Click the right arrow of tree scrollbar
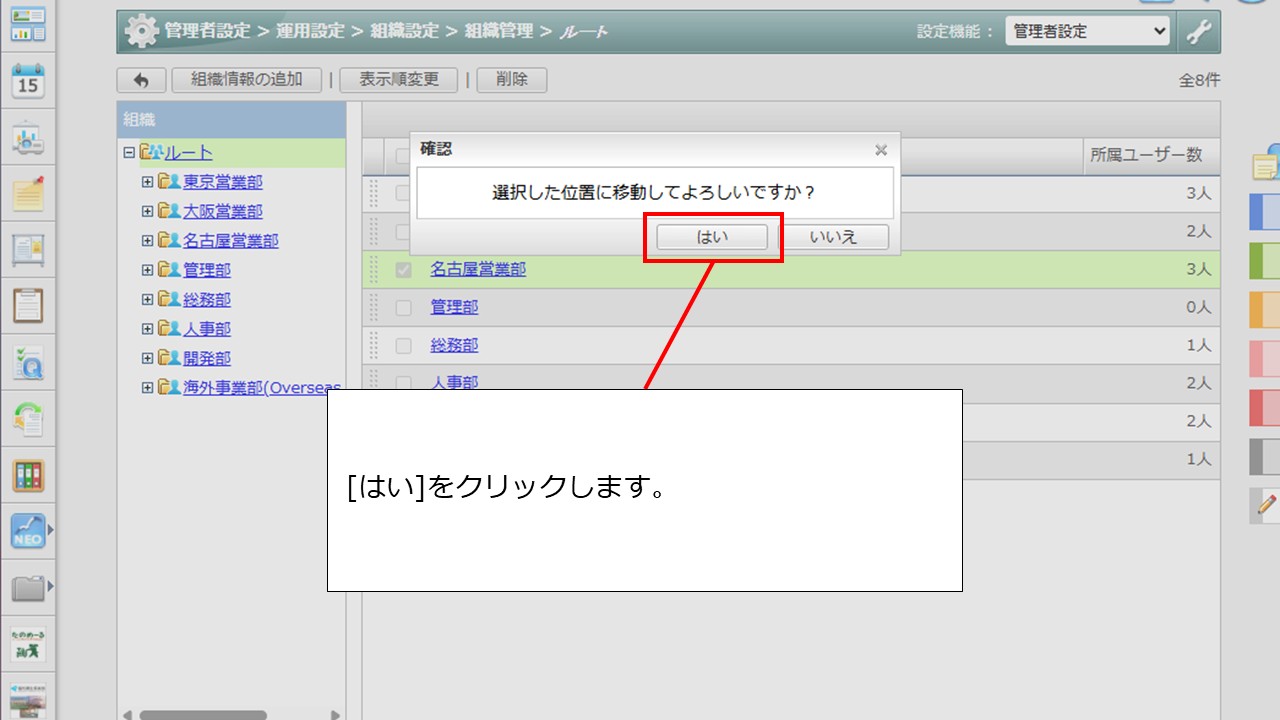 coord(335,715)
